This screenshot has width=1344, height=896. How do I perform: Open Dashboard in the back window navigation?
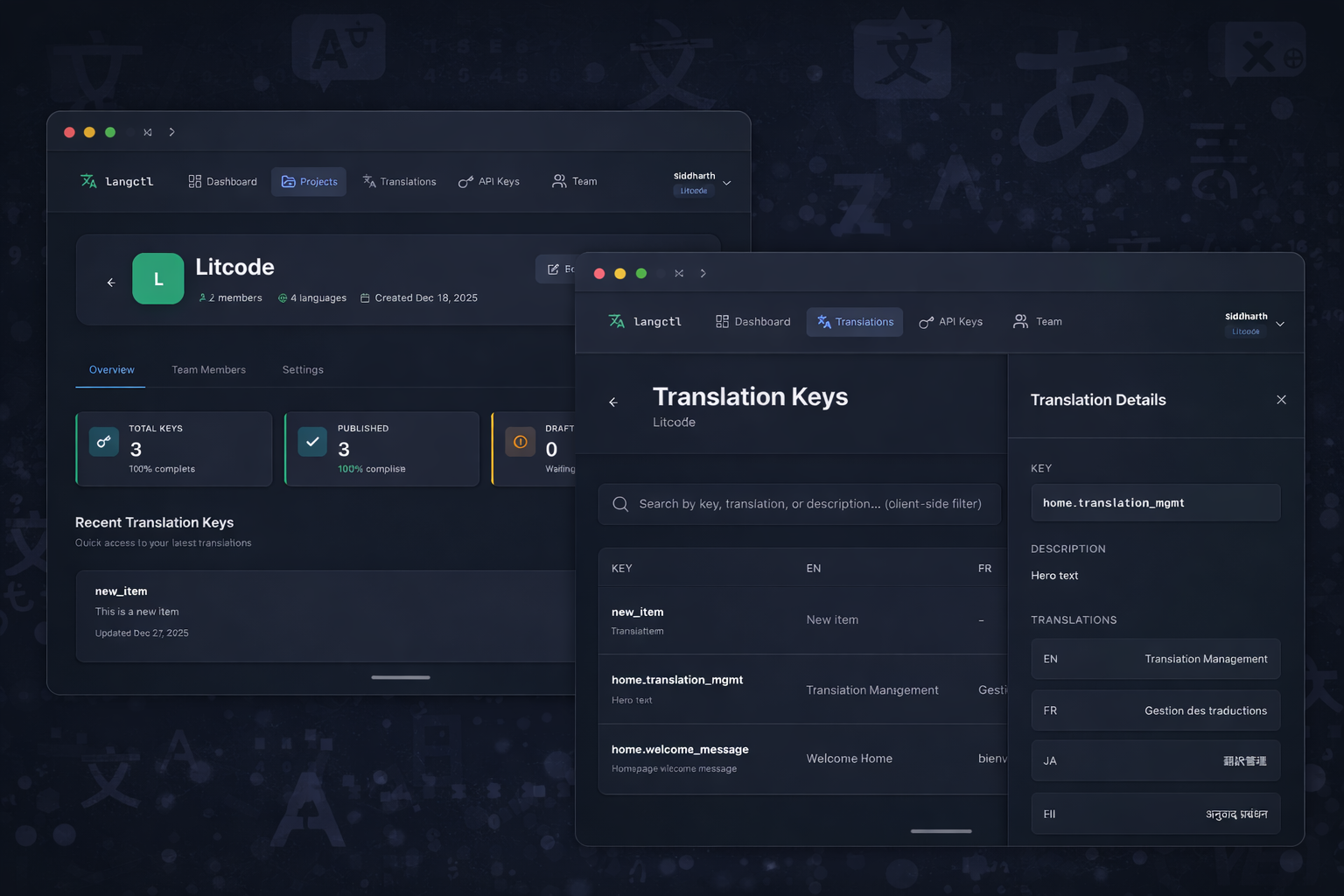click(222, 182)
